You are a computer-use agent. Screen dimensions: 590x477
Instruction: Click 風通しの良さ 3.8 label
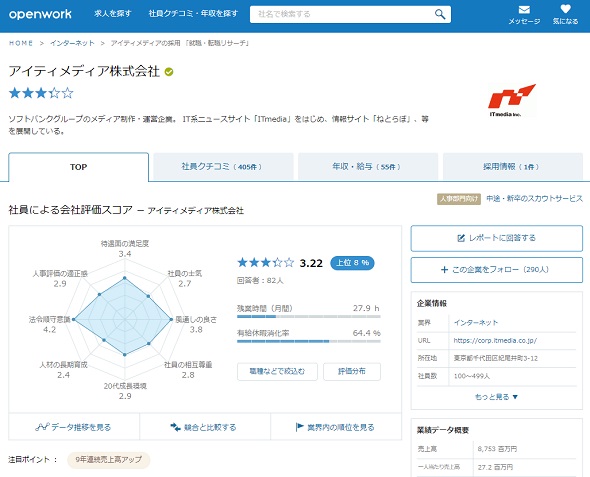196,324
